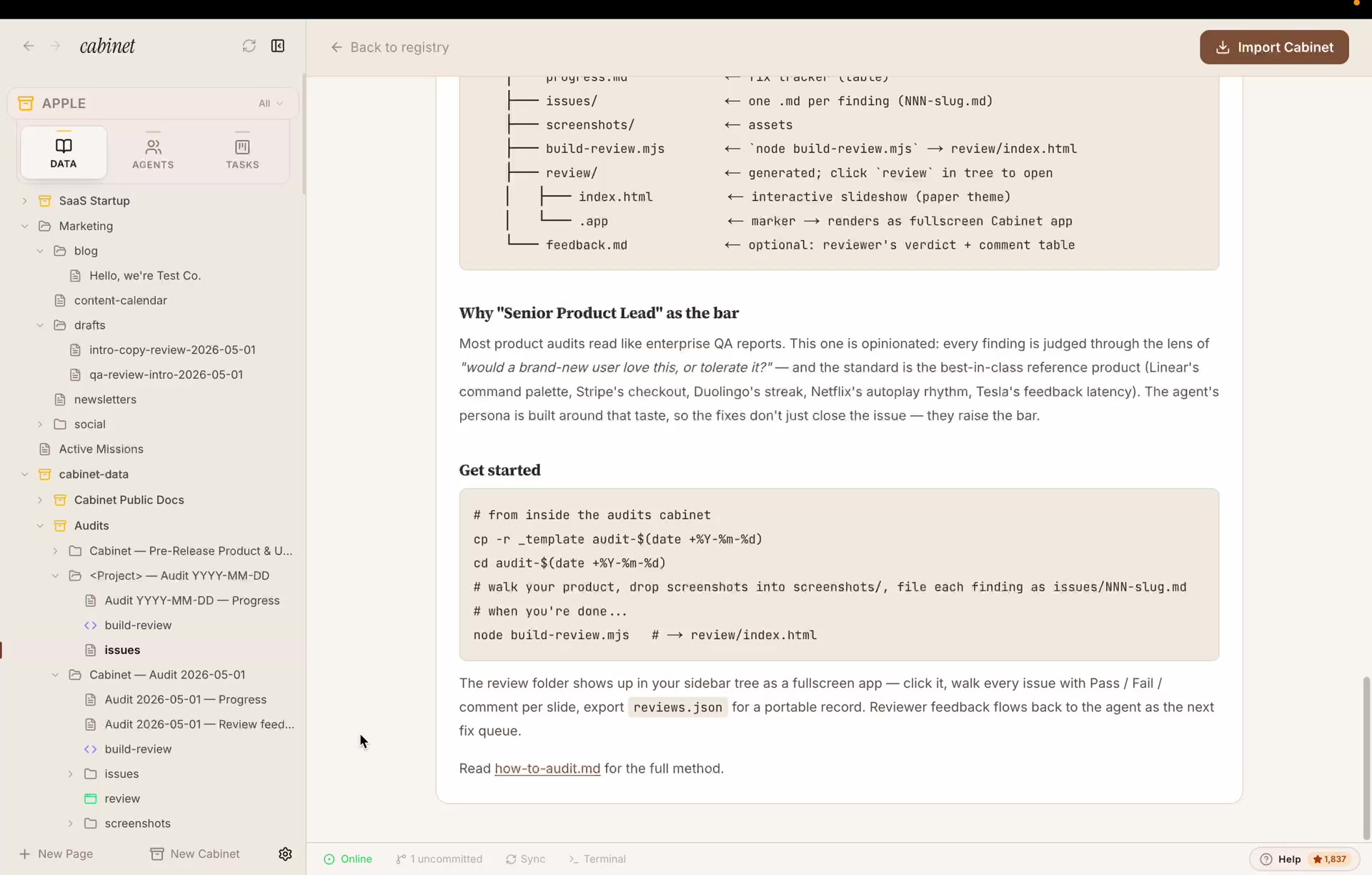Click the APPLE cabinet box icon
The width and height of the screenshot is (1372, 875).
pos(26,103)
